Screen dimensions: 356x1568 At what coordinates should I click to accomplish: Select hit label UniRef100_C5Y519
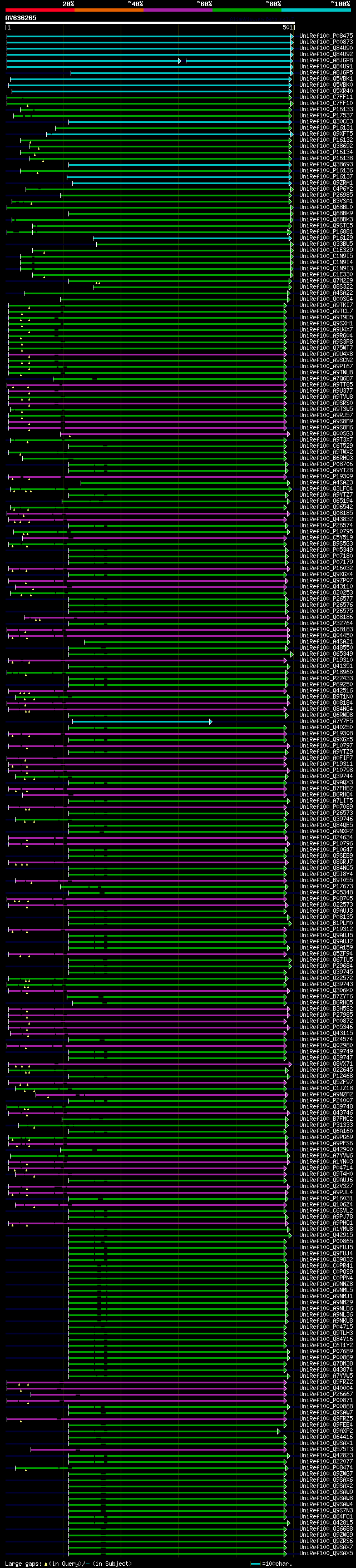point(326,537)
